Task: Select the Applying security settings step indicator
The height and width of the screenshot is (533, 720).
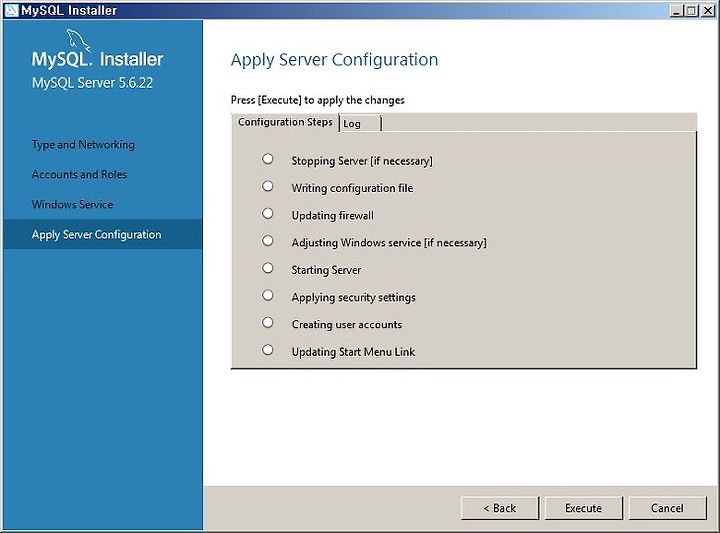Action: click(x=268, y=295)
